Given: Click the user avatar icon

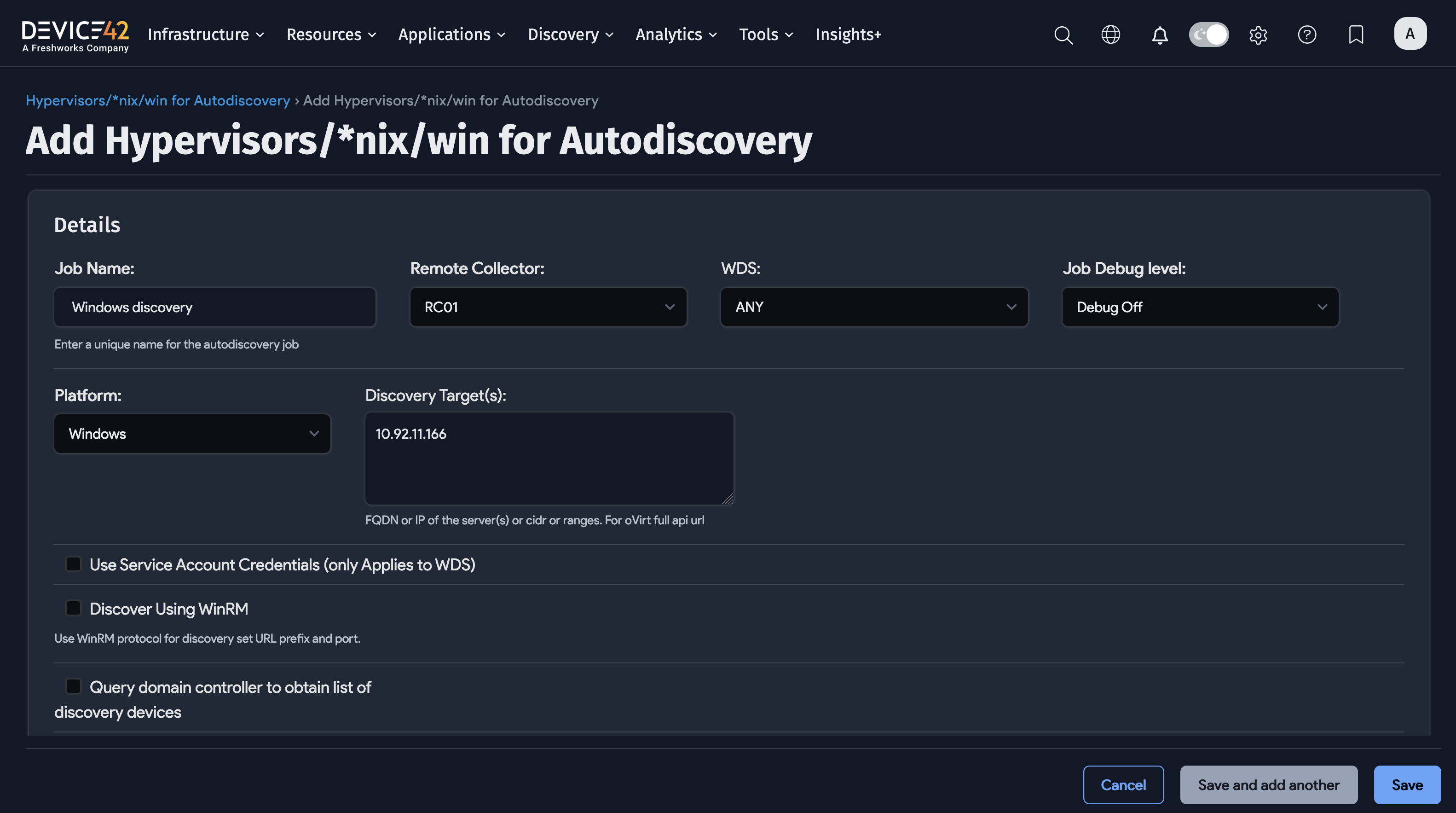Looking at the screenshot, I should pos(1410,33).
